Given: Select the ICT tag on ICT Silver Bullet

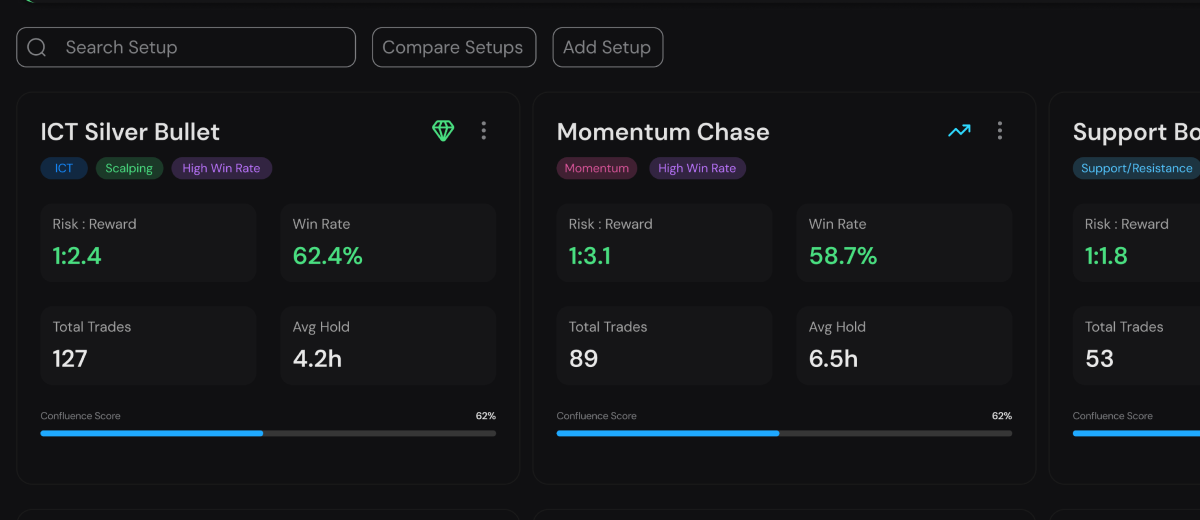Looking at the screenshot, I should point(64,168).
